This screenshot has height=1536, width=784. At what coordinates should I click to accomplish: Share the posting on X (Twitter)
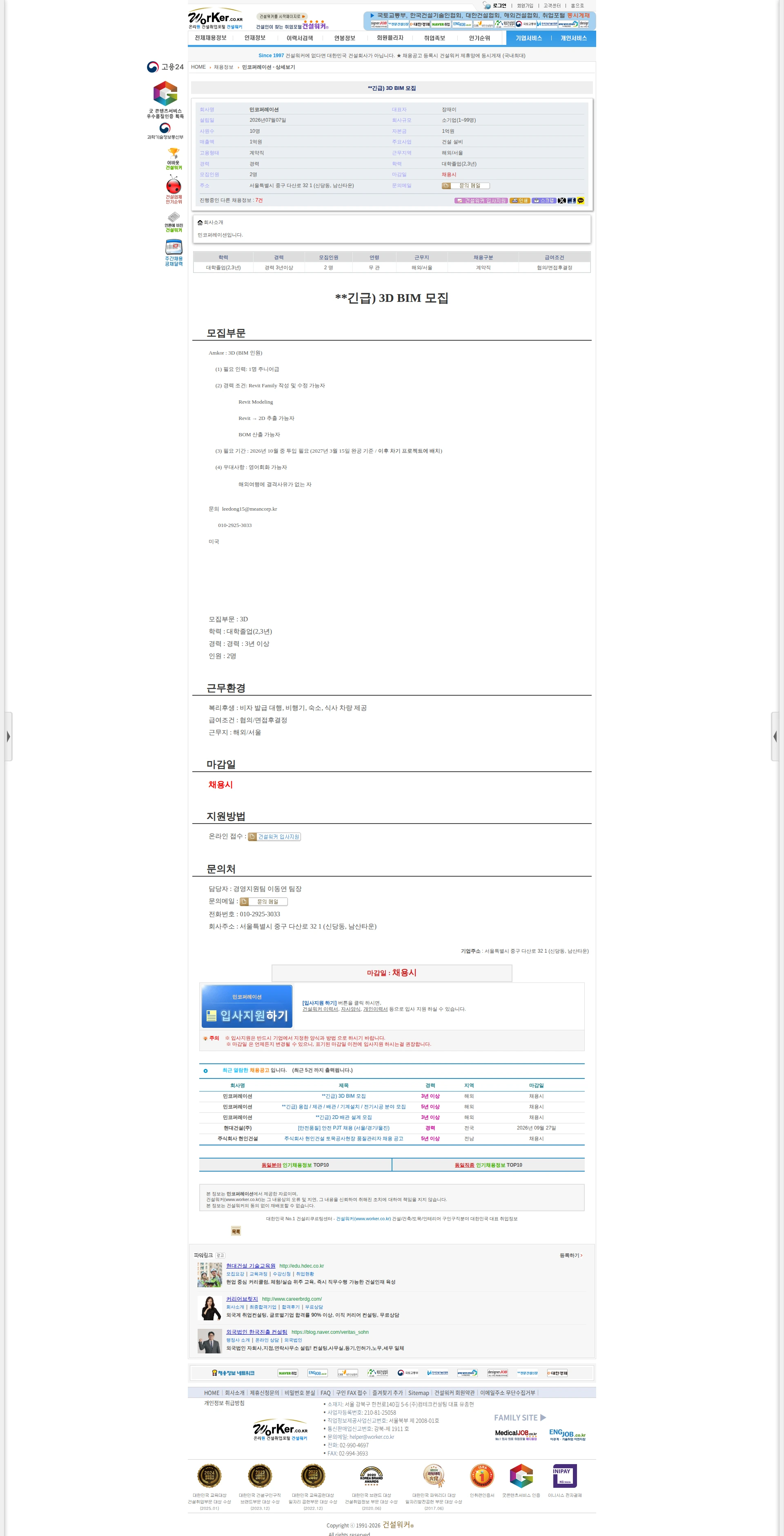tap(561, 200)
